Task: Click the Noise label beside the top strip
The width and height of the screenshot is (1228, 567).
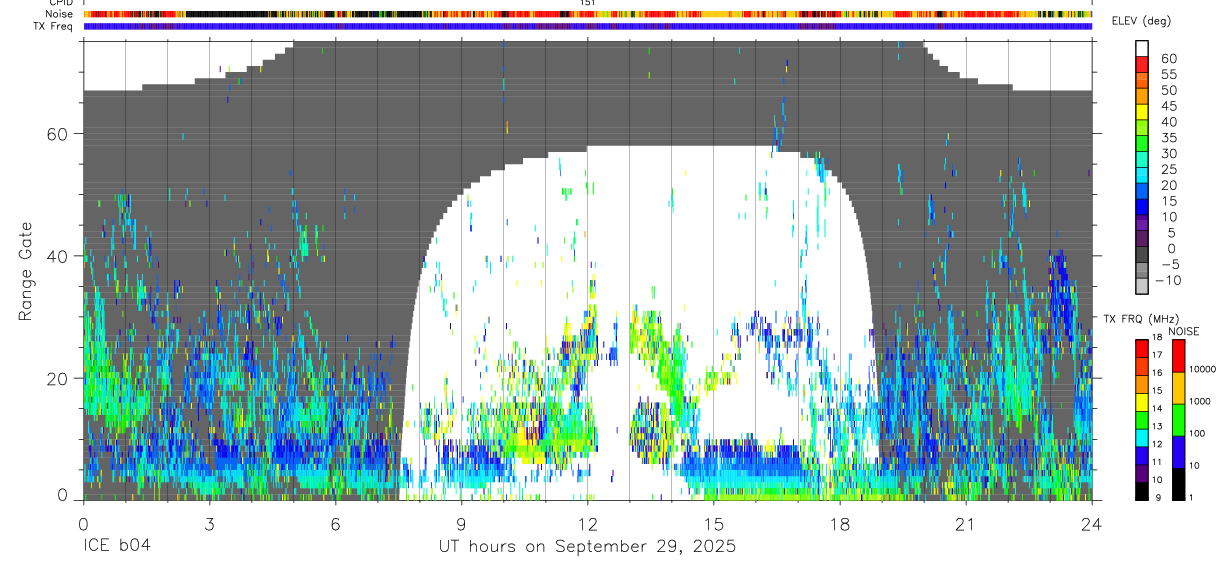Action: pos(60,14)
